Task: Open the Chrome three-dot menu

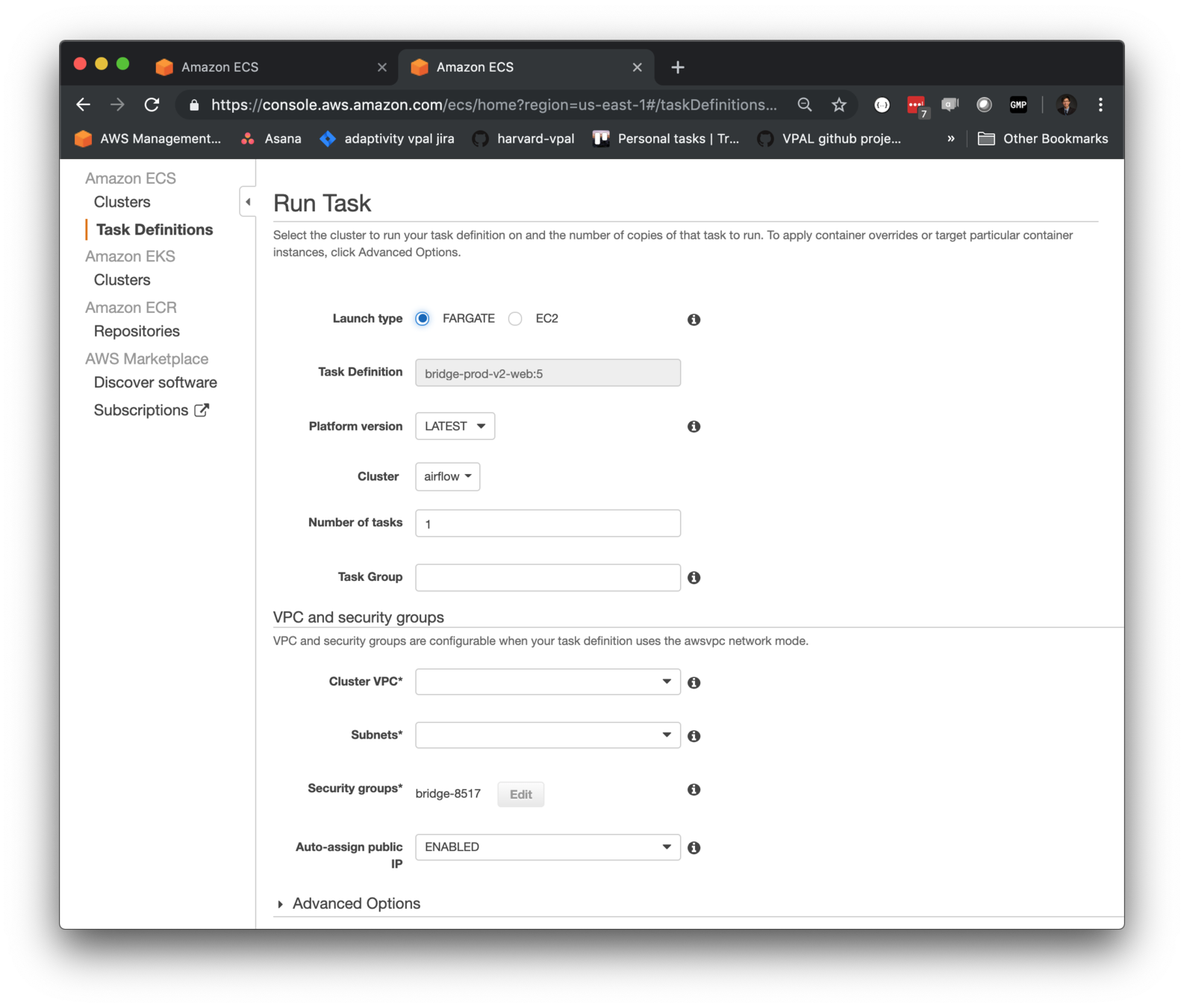Action: coord(1100,105)
